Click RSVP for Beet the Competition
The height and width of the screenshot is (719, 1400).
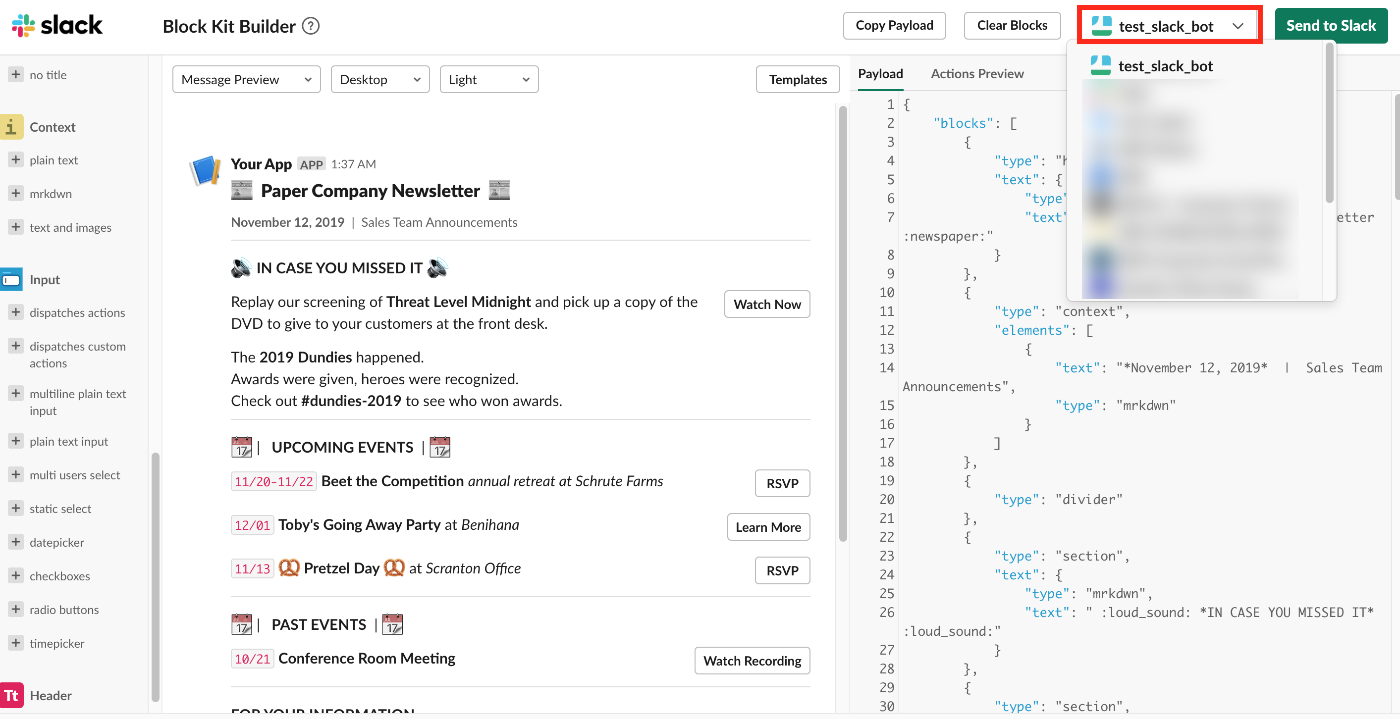click(782, 483)
